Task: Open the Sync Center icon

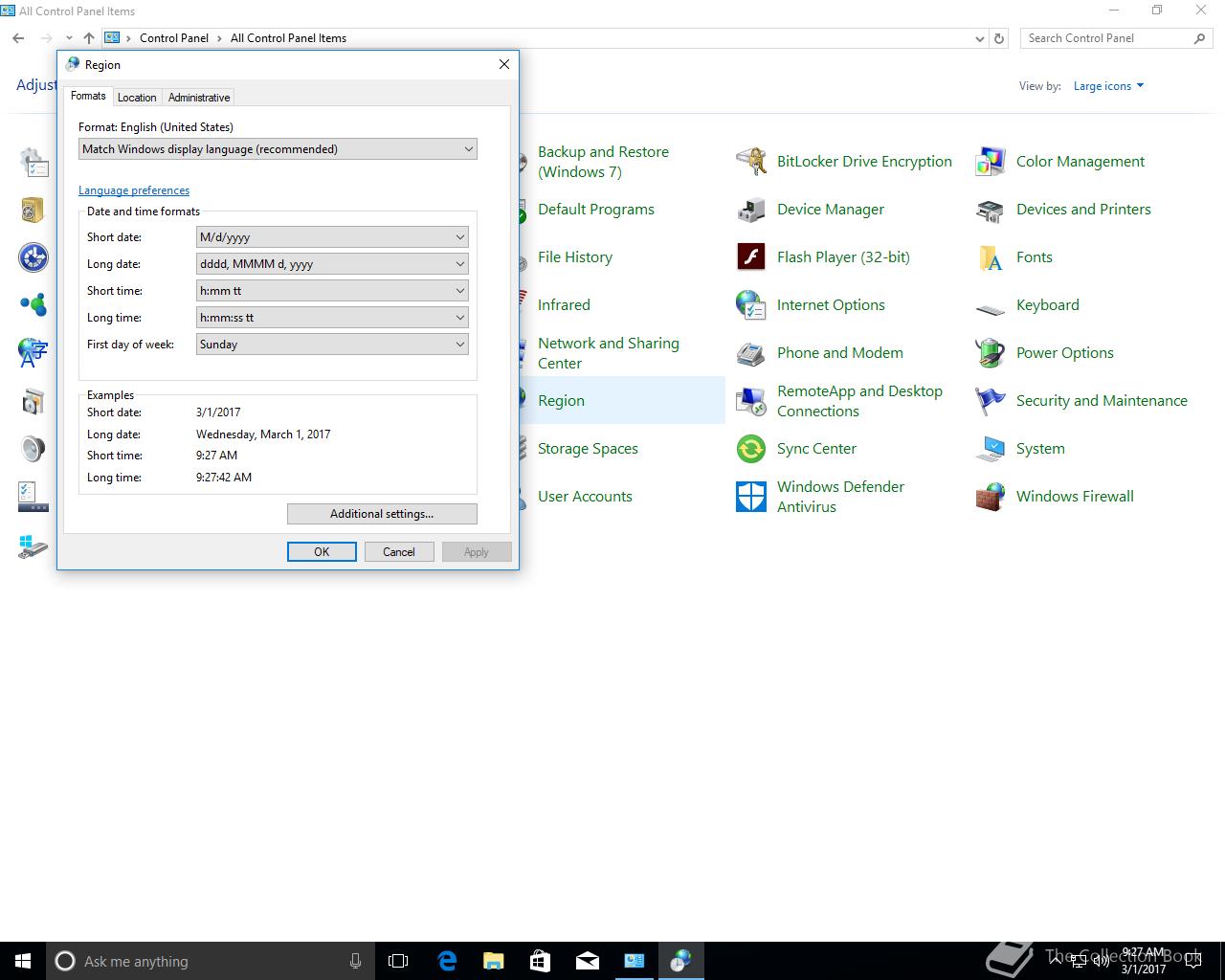Action: [x=751, y=449]
